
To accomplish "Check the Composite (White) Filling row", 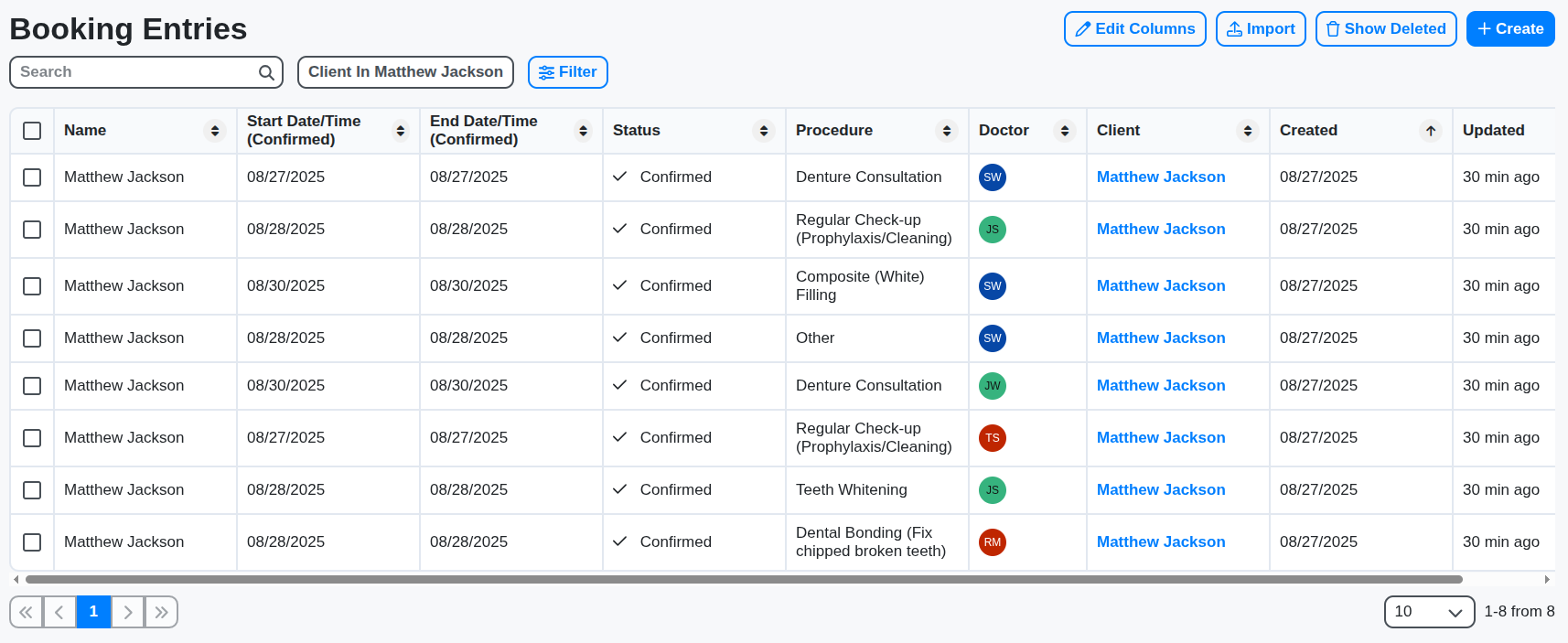I will click(x=32, y=286).
